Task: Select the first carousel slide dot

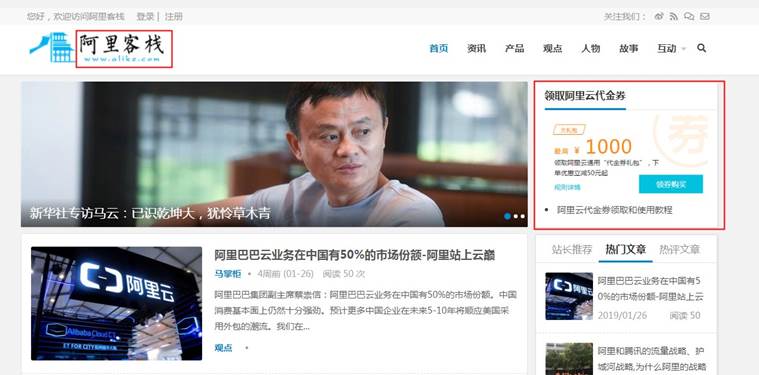Action: tap(507, 216)
